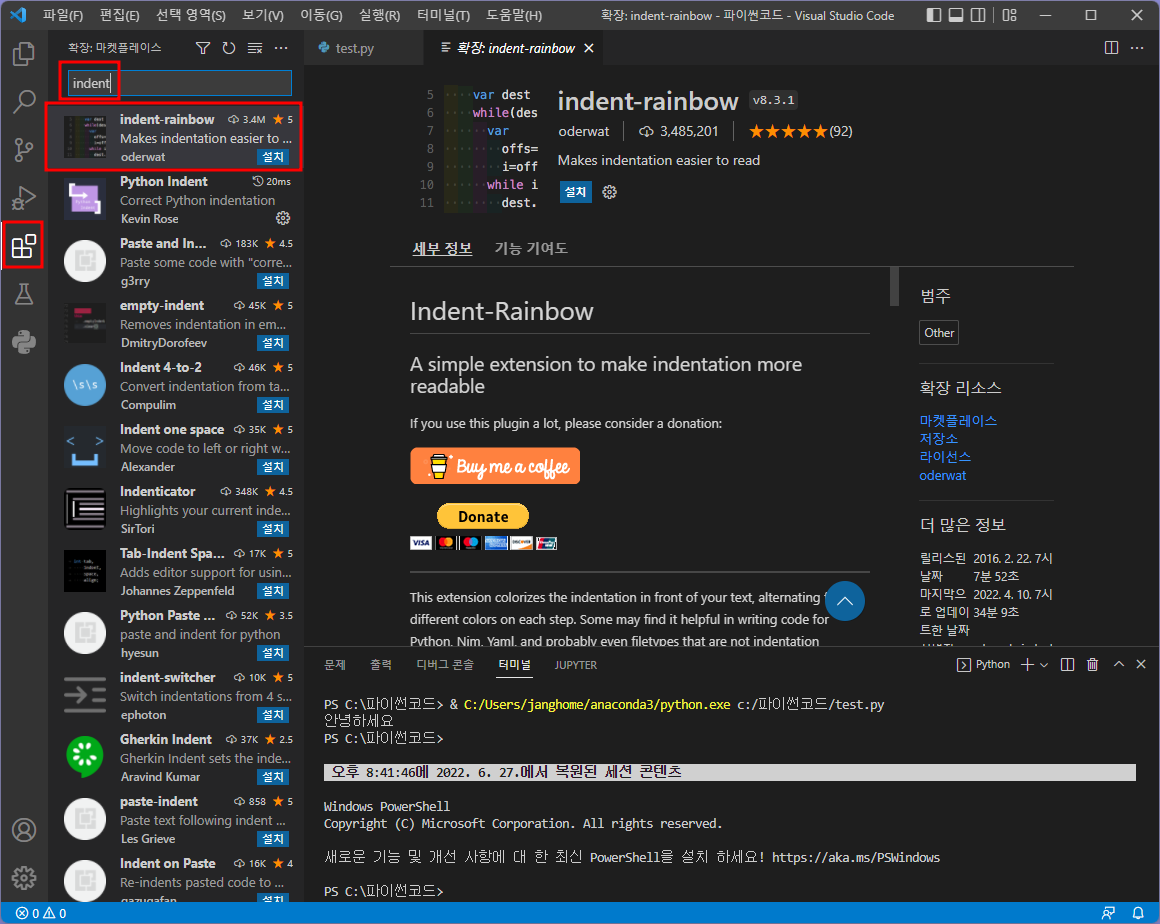Select Python Indent in the extensions list
Image resolution: width=1160 pixels, height=924 pixels.
point(176,200)
